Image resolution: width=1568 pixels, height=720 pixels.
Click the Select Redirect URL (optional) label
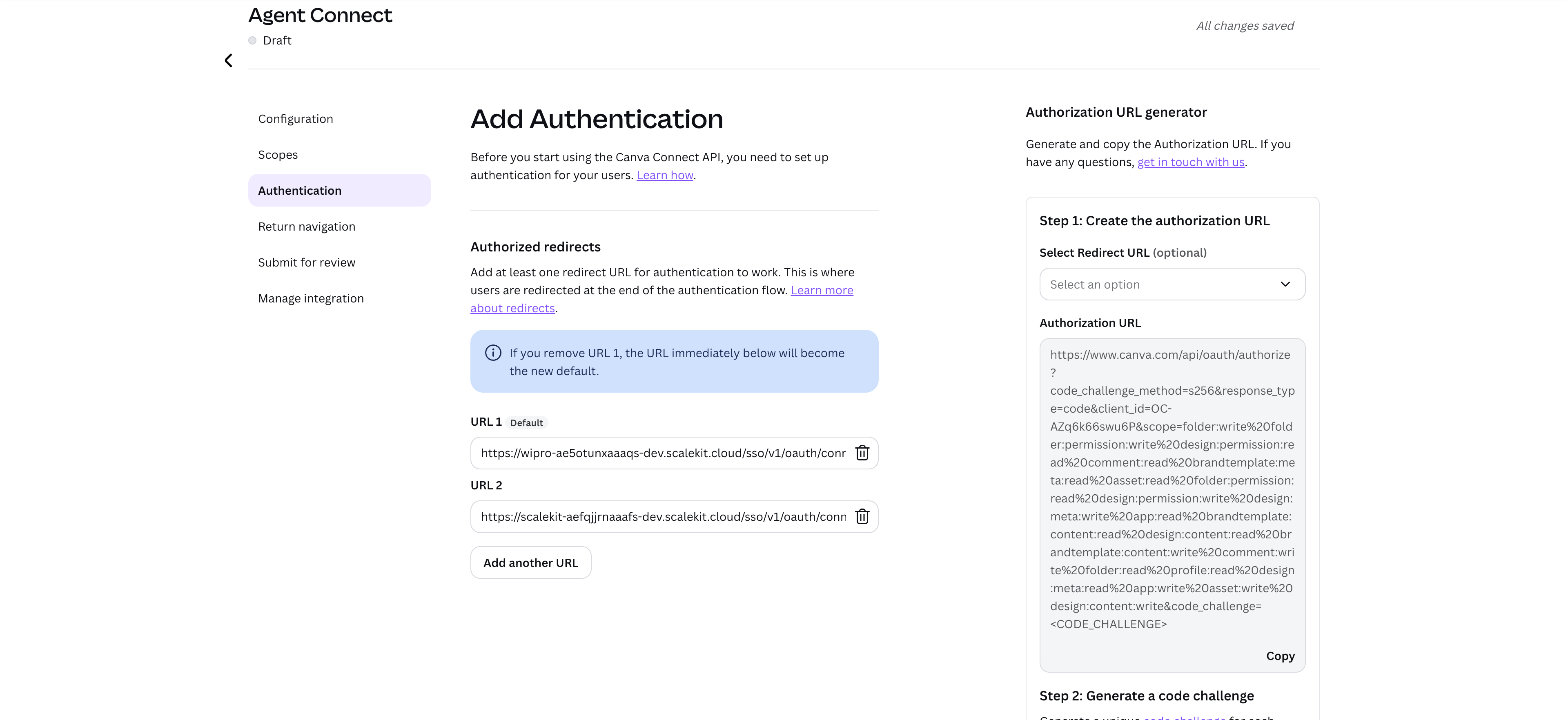tap(1123, 253)
